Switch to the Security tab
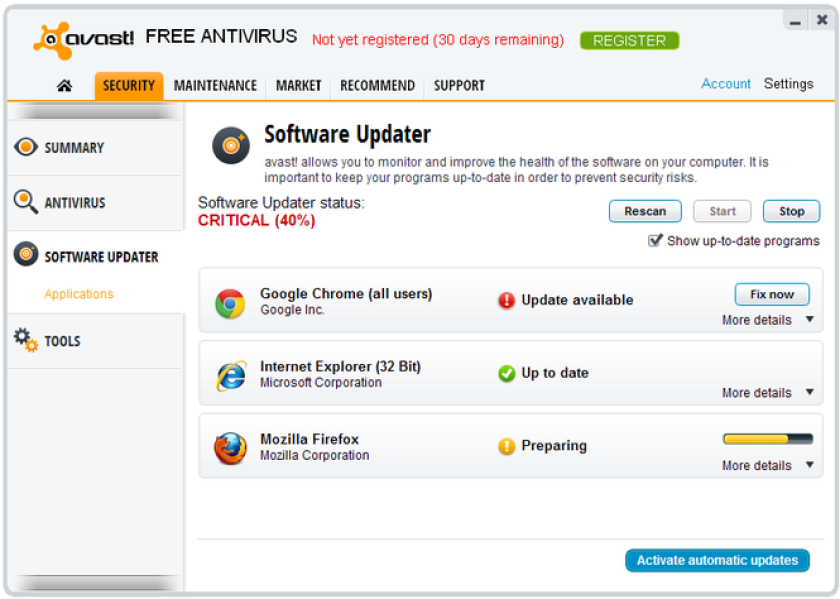Image resolution: width=840 pixels, height=599 pixels. (129, 86)
